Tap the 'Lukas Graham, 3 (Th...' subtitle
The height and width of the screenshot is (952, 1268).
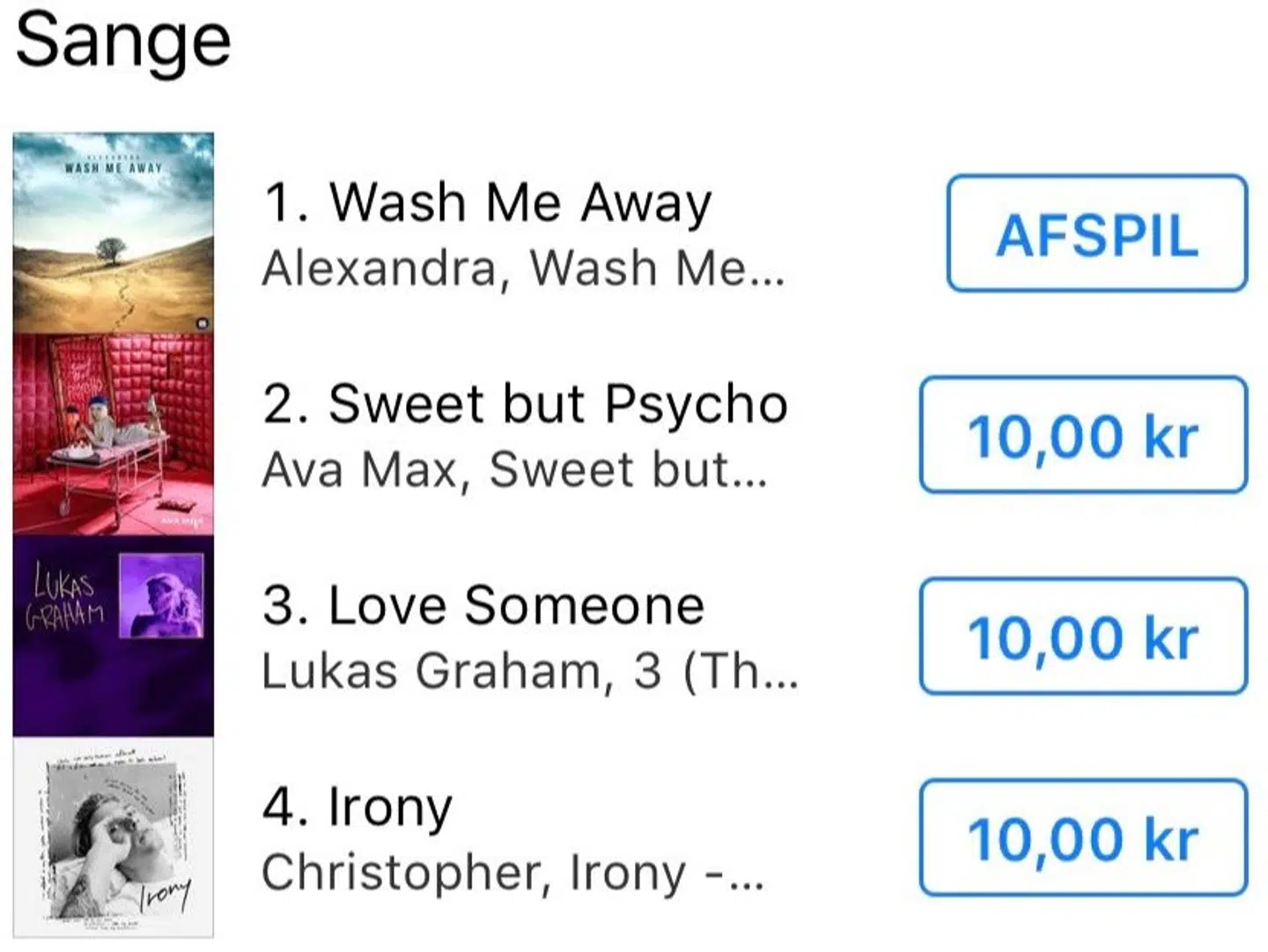[530, 671]
